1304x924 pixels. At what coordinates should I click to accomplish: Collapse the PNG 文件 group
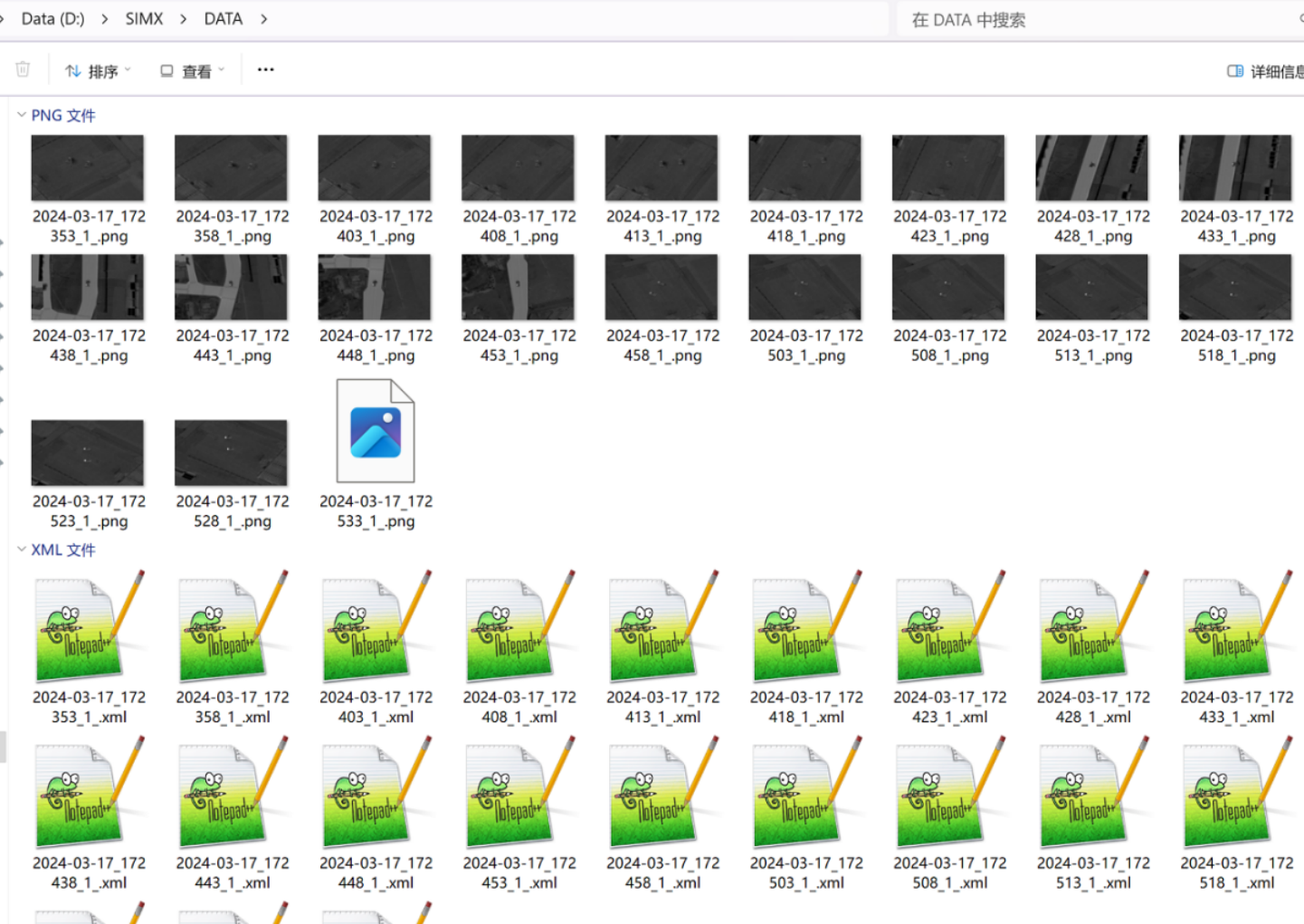[x=22, y=115]
